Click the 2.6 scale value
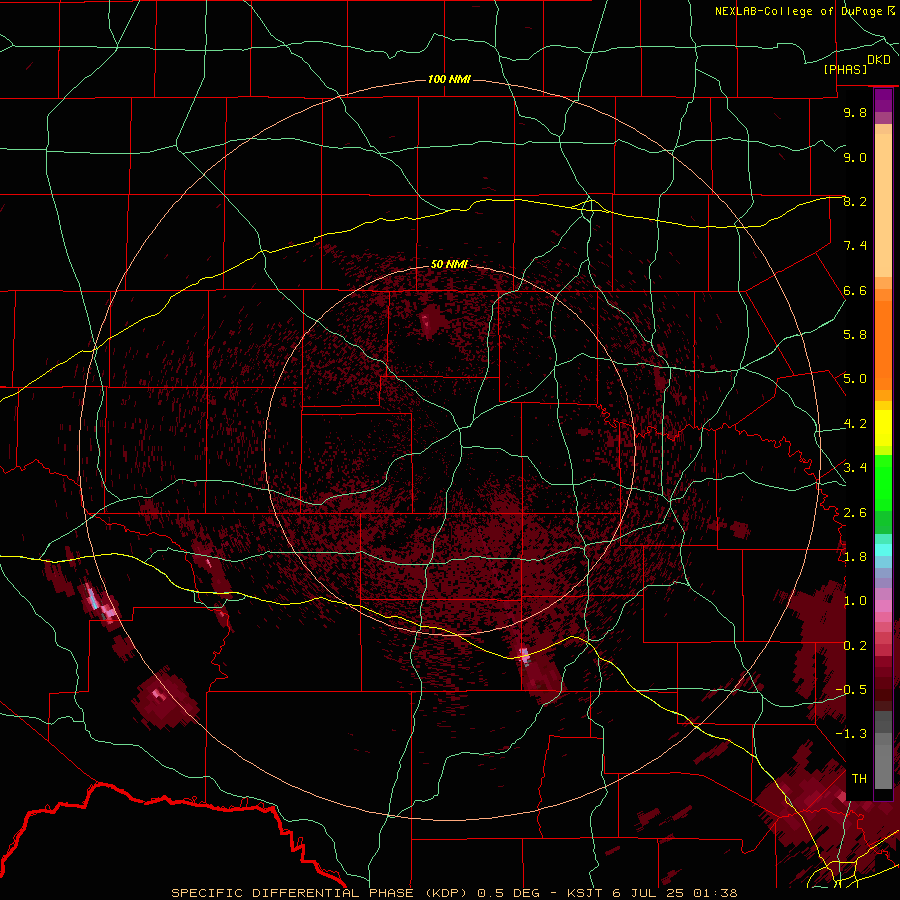The height and width of the screenshot is (900, 900). click(x=855, y=513)
